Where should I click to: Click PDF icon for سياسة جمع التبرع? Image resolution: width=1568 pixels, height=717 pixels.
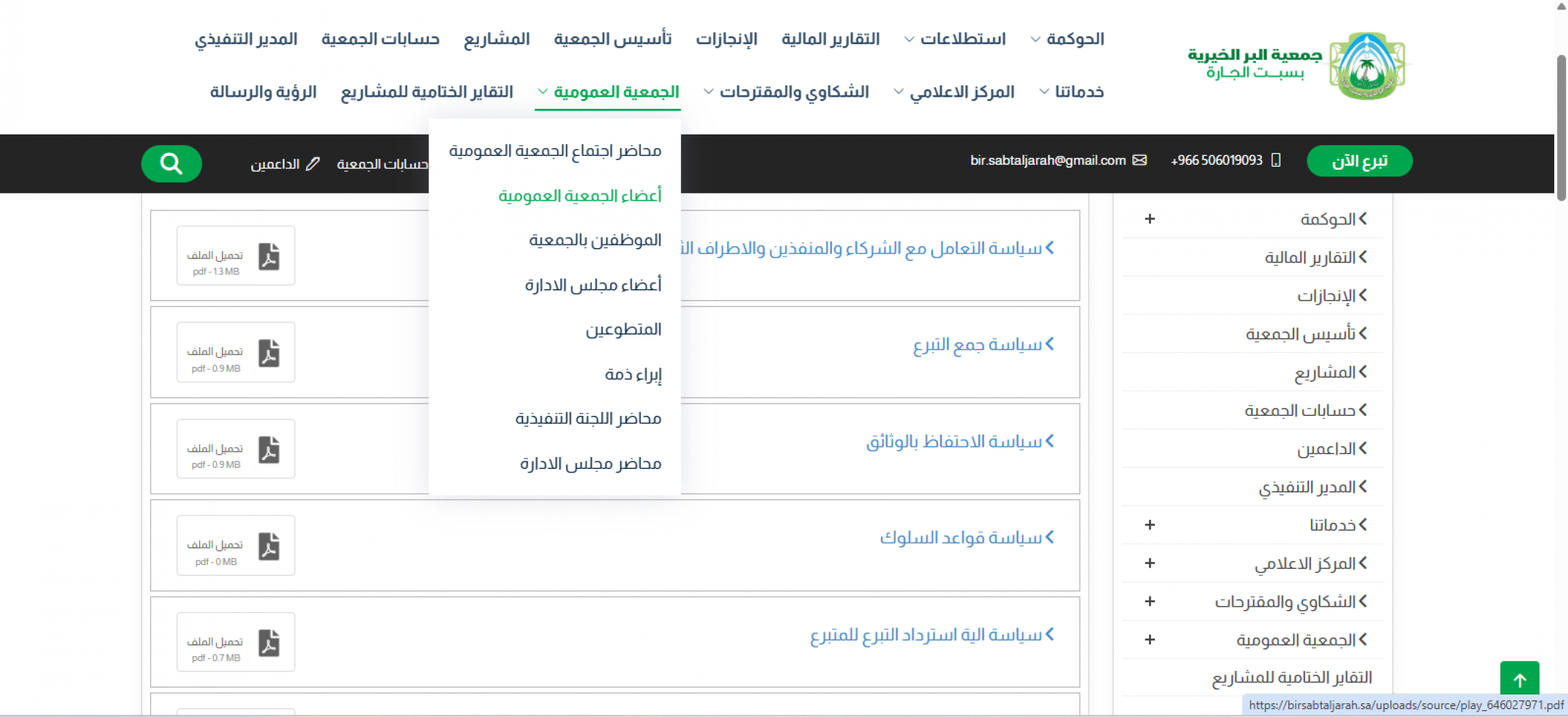pyautogui.click(x=268, y=353)
